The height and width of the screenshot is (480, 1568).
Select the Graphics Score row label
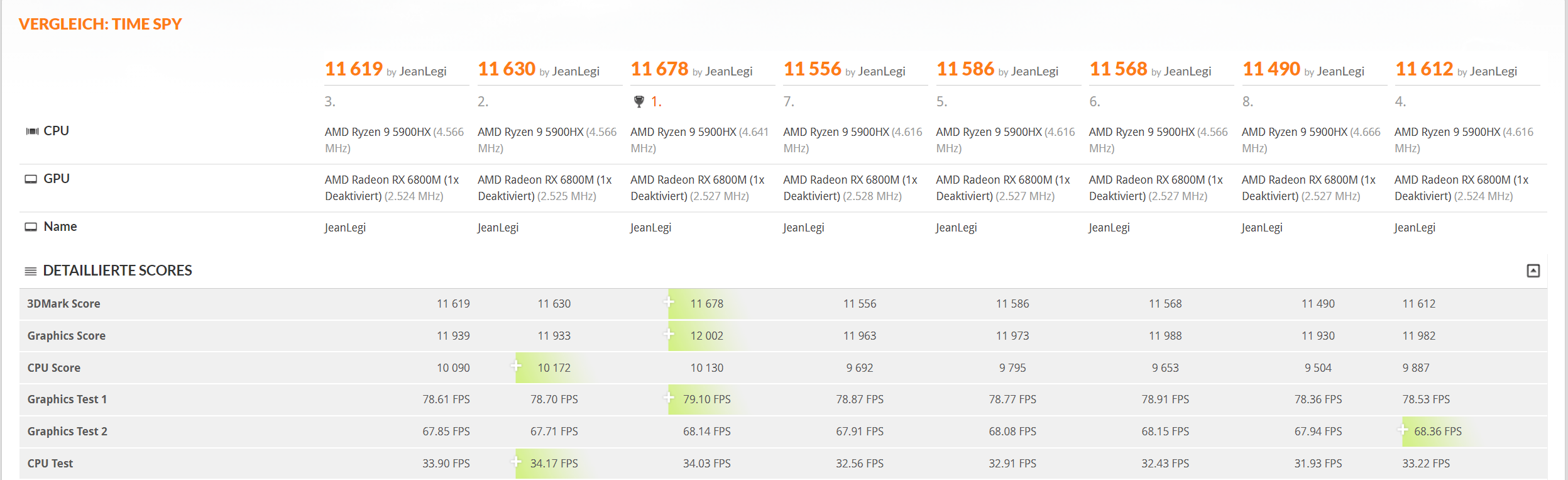point(66,336)
